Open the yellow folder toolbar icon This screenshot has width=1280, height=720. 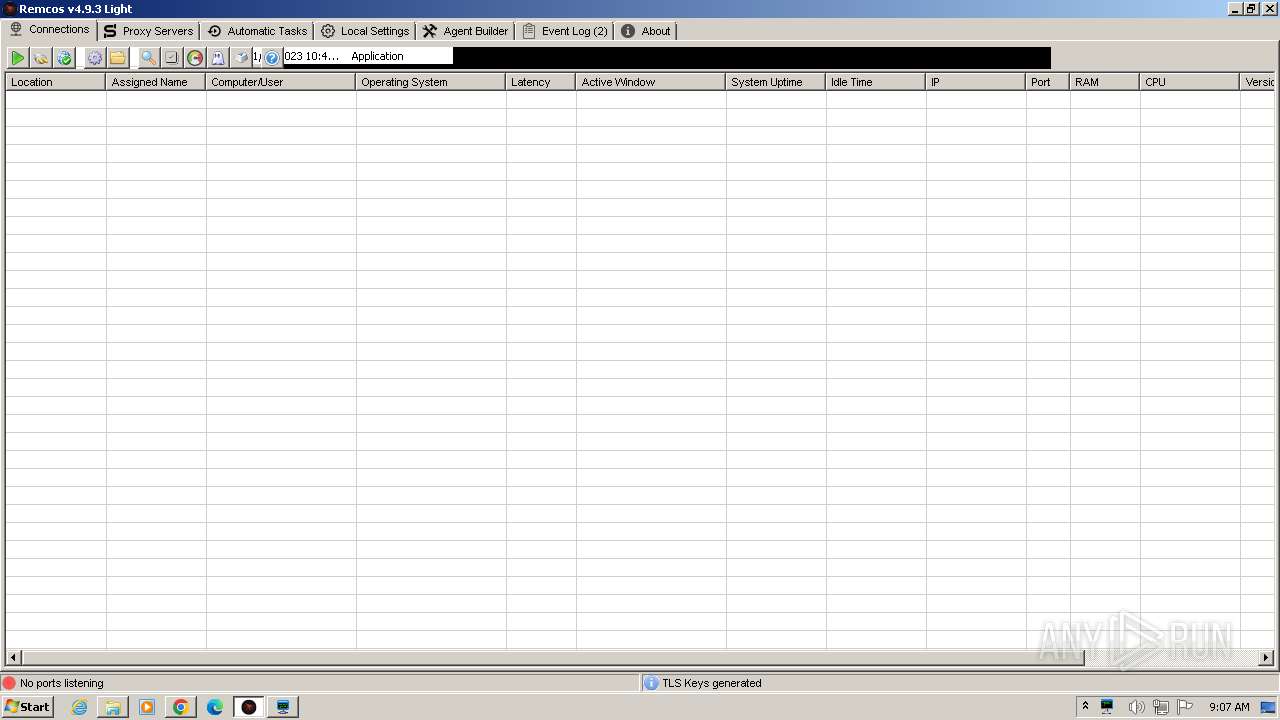[118, 58]
